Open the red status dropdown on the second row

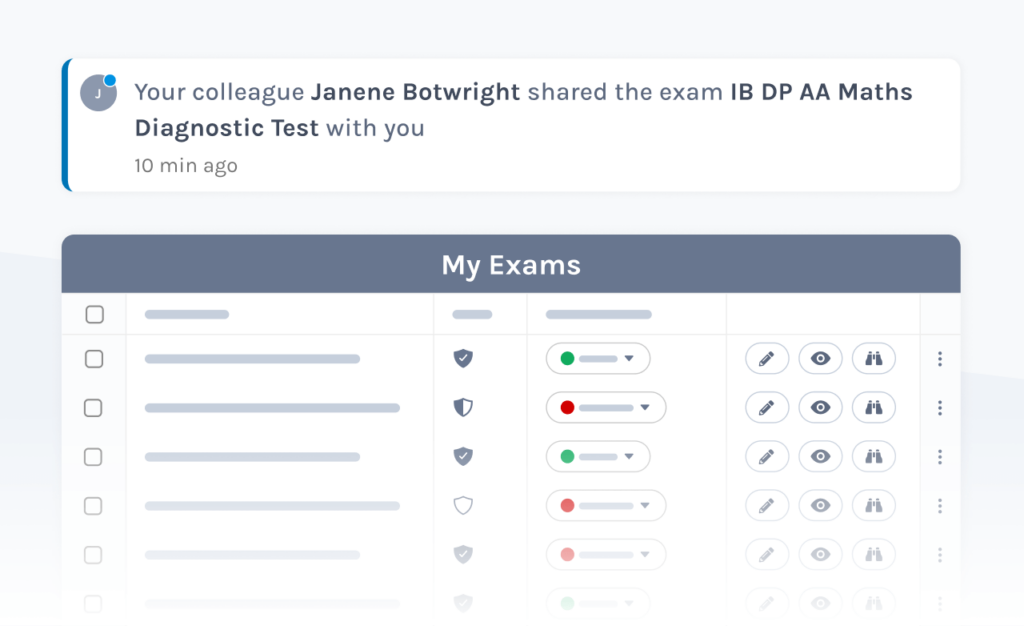coord(606,407)
